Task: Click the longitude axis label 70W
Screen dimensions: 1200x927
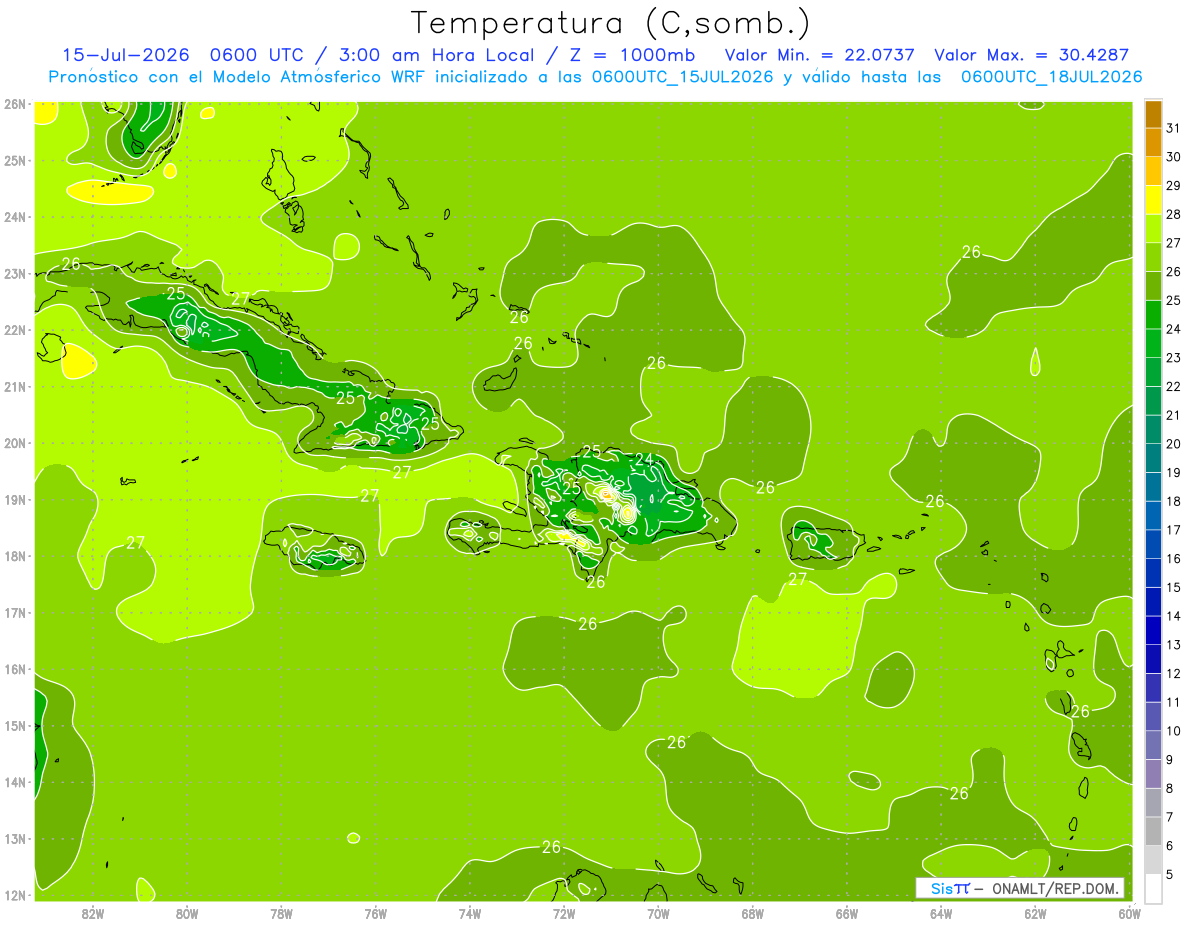Action: pyautogui.click(x=658, y=913)
